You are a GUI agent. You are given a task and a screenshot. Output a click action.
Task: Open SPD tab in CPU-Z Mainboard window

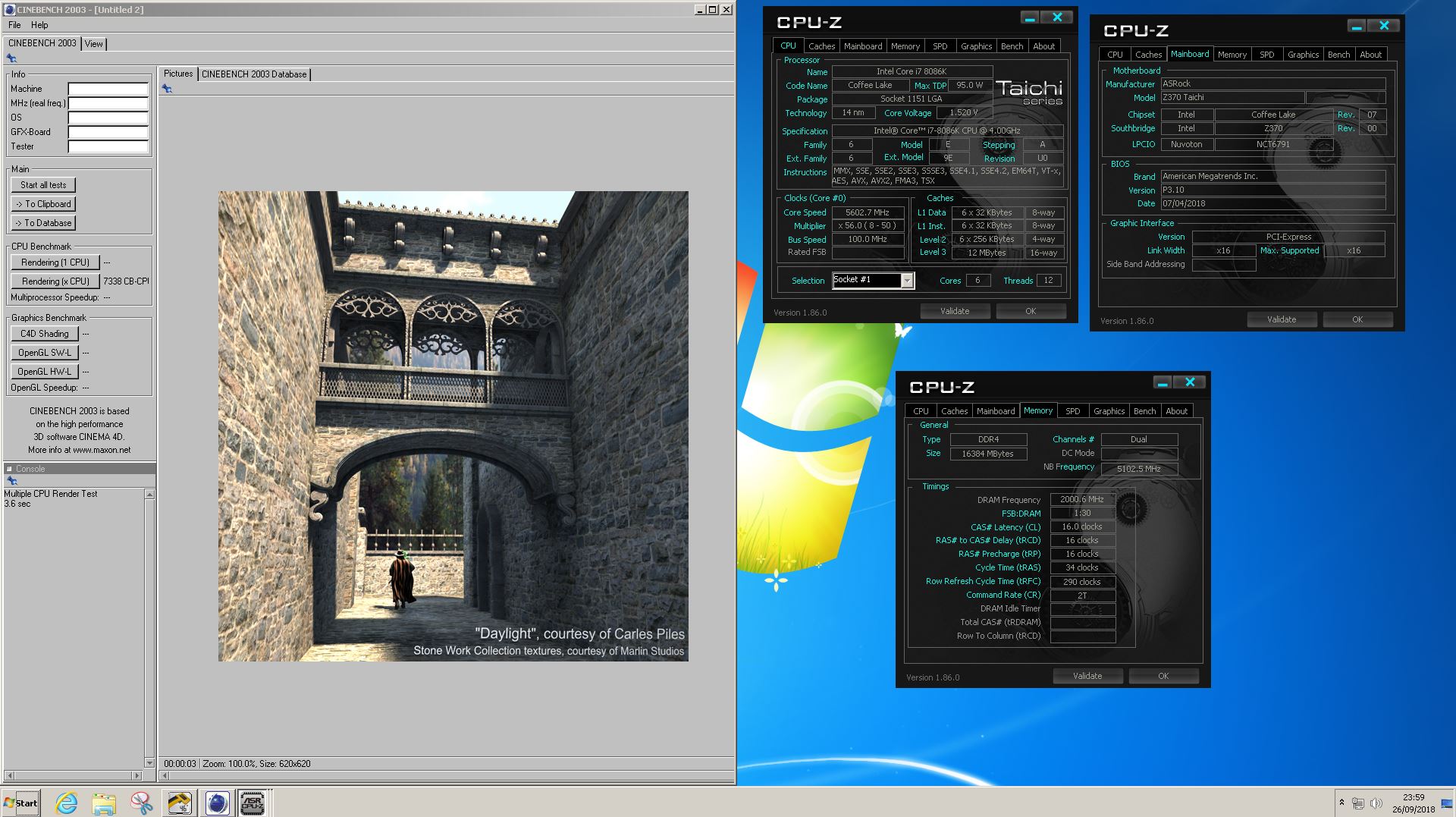[1266, 55]
